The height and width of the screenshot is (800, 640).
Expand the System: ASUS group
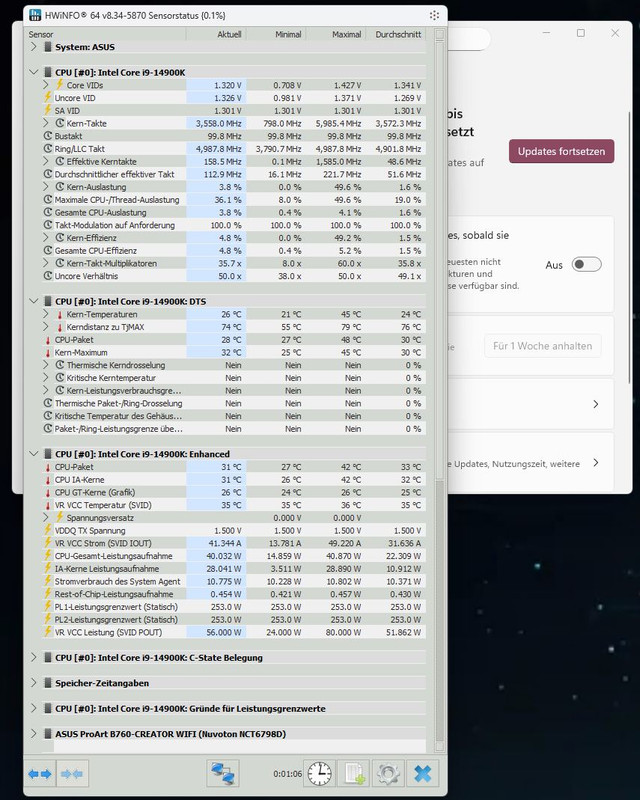(34, 46)
